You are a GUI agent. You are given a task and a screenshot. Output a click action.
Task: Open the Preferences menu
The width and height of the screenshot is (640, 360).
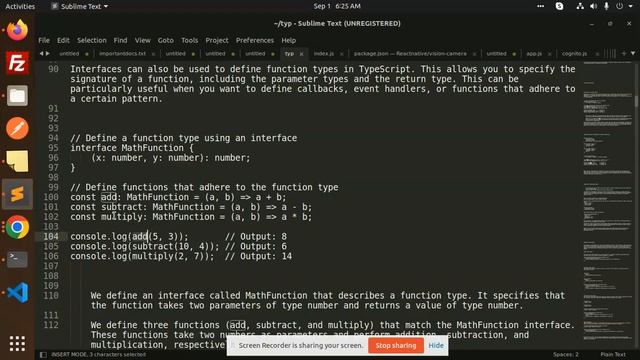(x=255, y=40)
